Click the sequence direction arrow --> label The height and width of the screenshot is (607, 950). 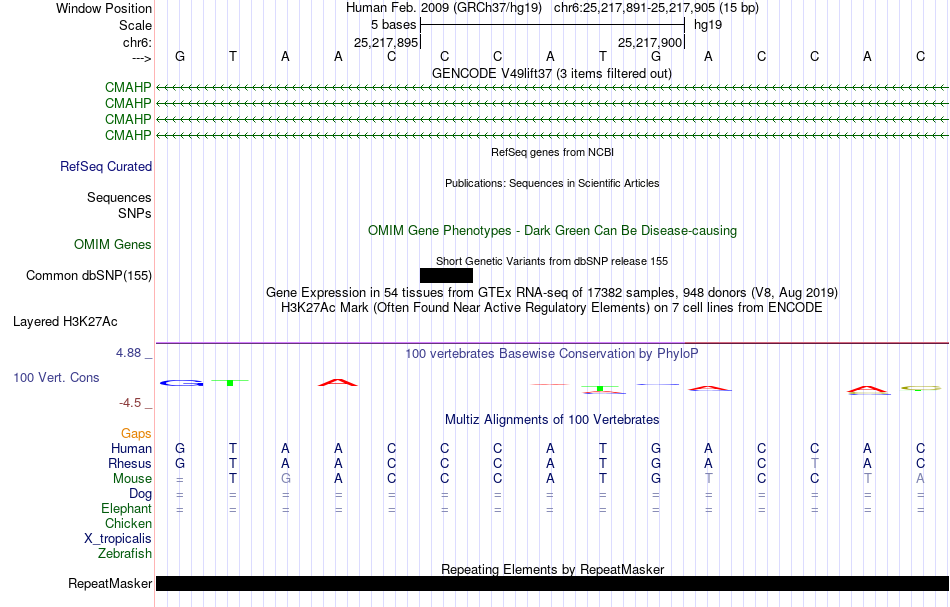142,58
